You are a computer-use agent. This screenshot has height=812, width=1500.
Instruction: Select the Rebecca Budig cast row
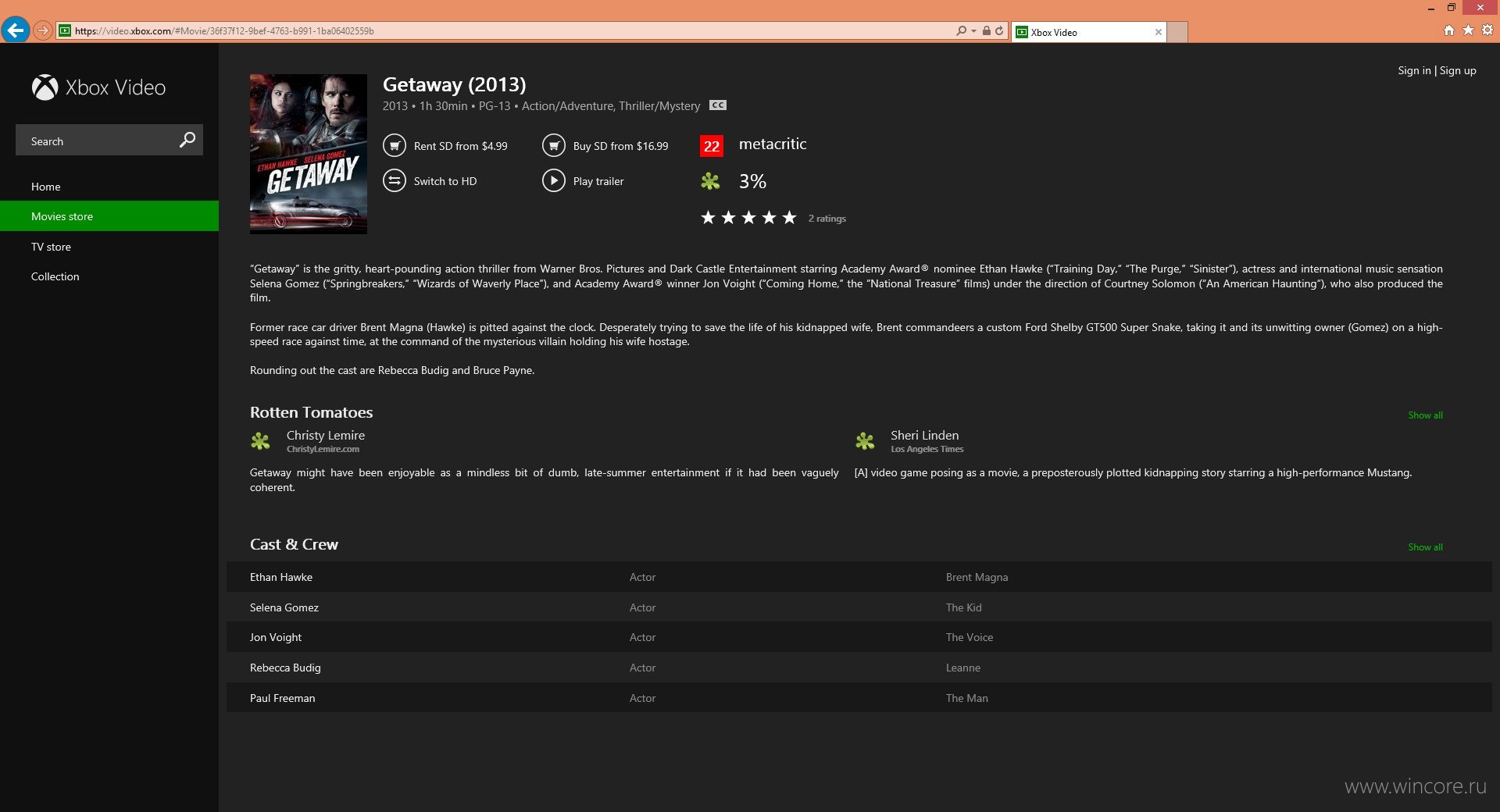859,668
